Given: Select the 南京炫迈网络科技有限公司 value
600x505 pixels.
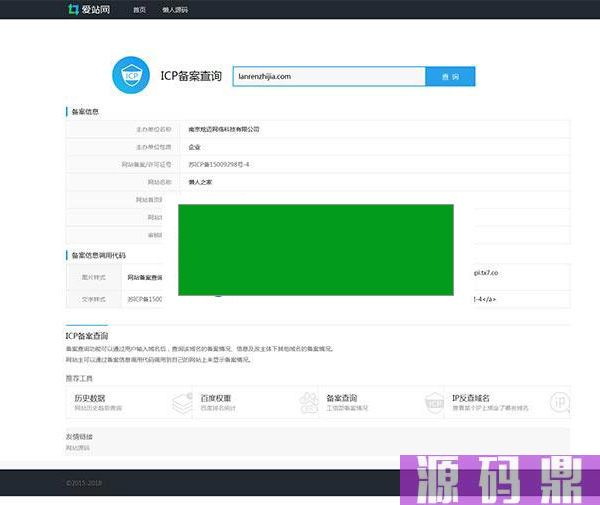Looking at the screenshot, I should [224, 129].
